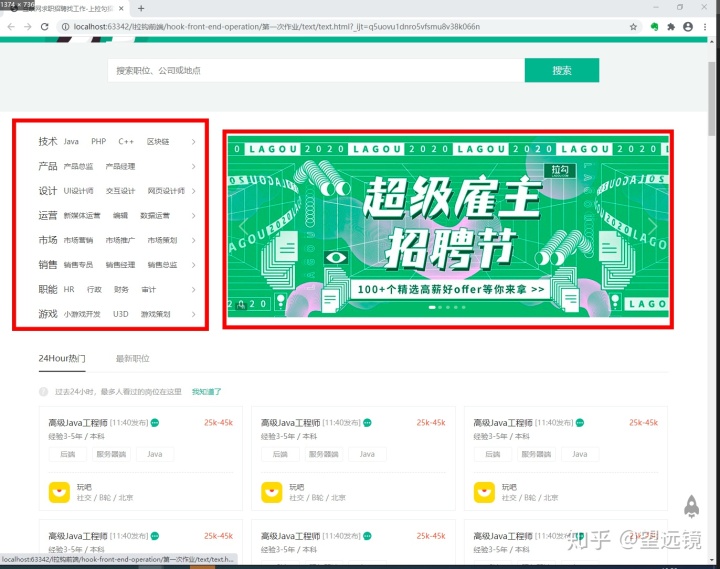The image size is (720, 569).
Task: Switch to the 最新职位 tab
Action: click(x=133, y=359)
